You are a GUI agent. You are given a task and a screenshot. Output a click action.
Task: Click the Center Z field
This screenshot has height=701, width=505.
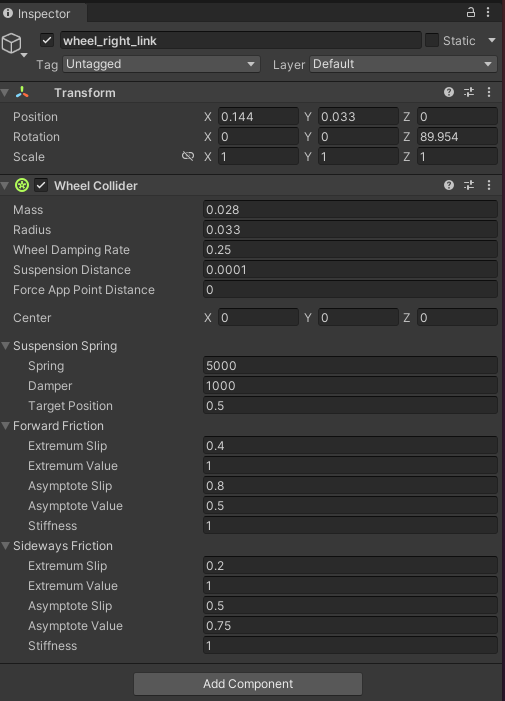tap(457, 317)
